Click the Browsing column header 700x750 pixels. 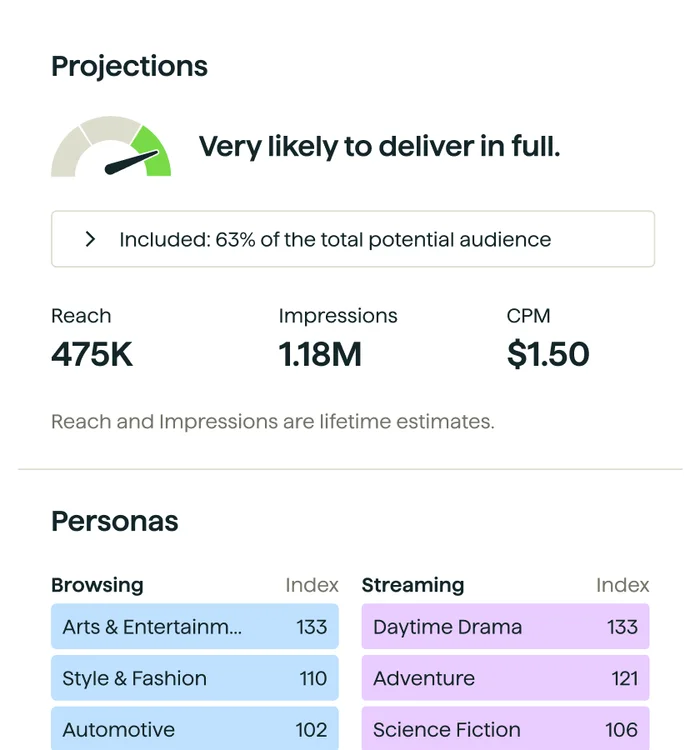click(x=97, y=585)
